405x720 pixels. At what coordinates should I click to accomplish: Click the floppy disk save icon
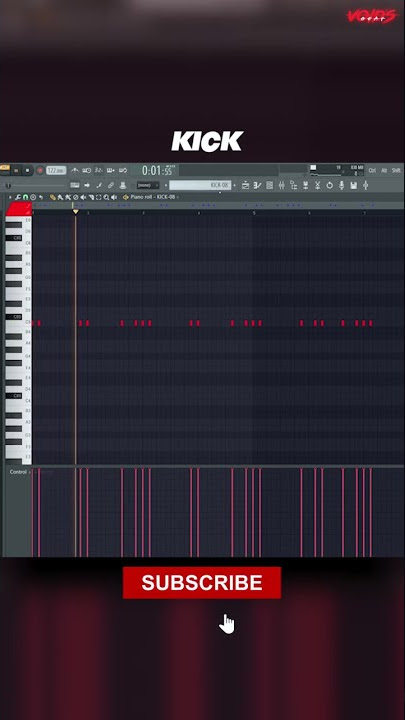tap(353, 185)
